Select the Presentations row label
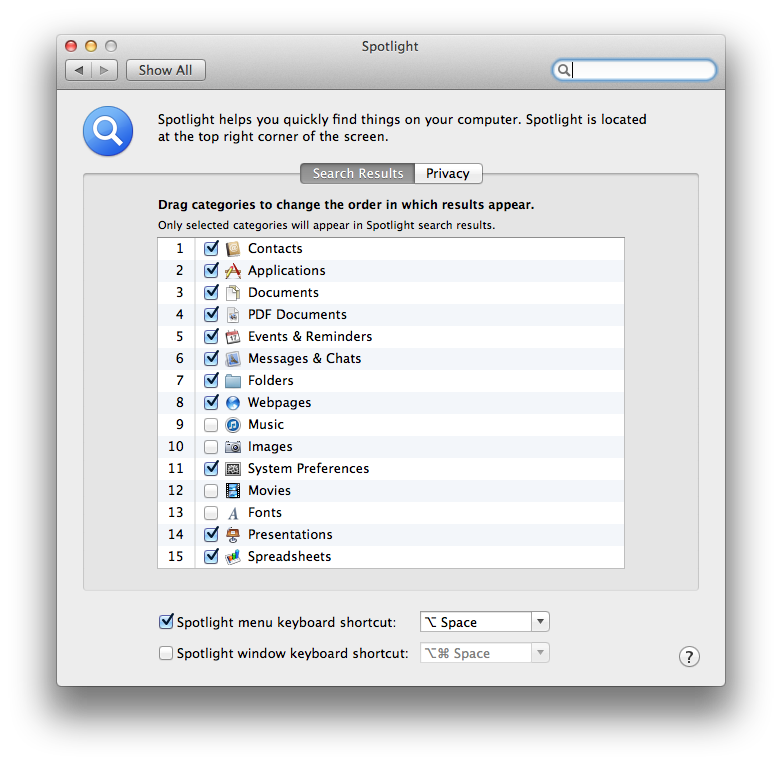This screenshot has height=765, width=782. point(290,535)
